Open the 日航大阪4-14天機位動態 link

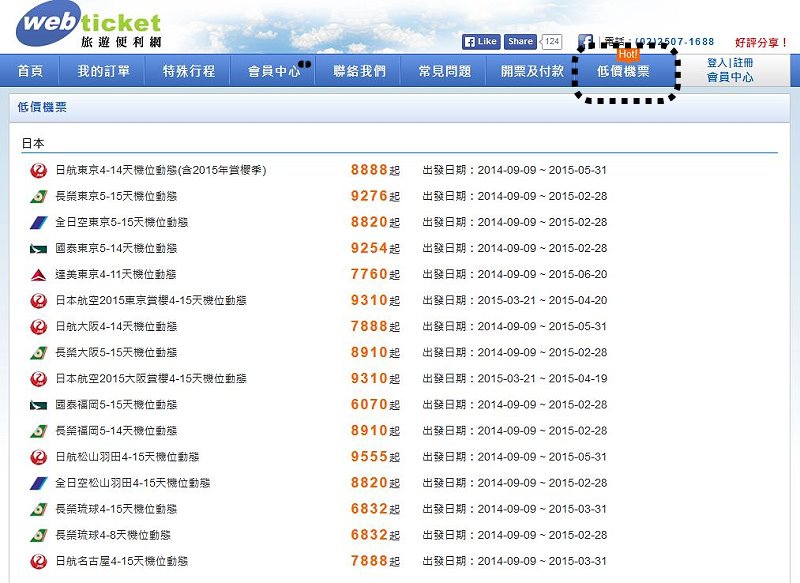point(116,326)
